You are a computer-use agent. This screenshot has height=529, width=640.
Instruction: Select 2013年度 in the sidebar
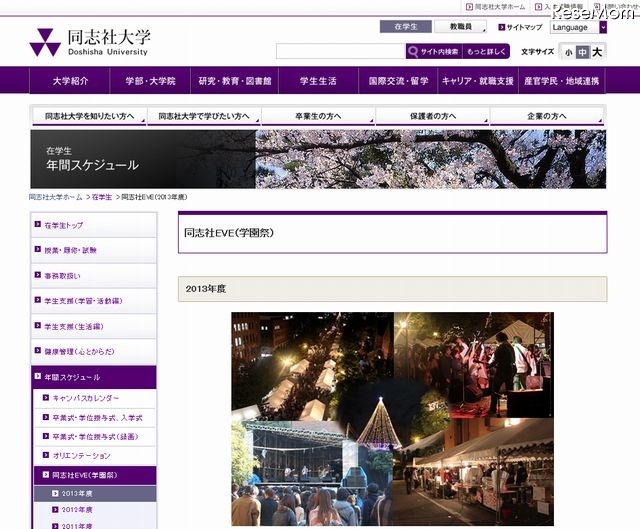tap(95, 493)
